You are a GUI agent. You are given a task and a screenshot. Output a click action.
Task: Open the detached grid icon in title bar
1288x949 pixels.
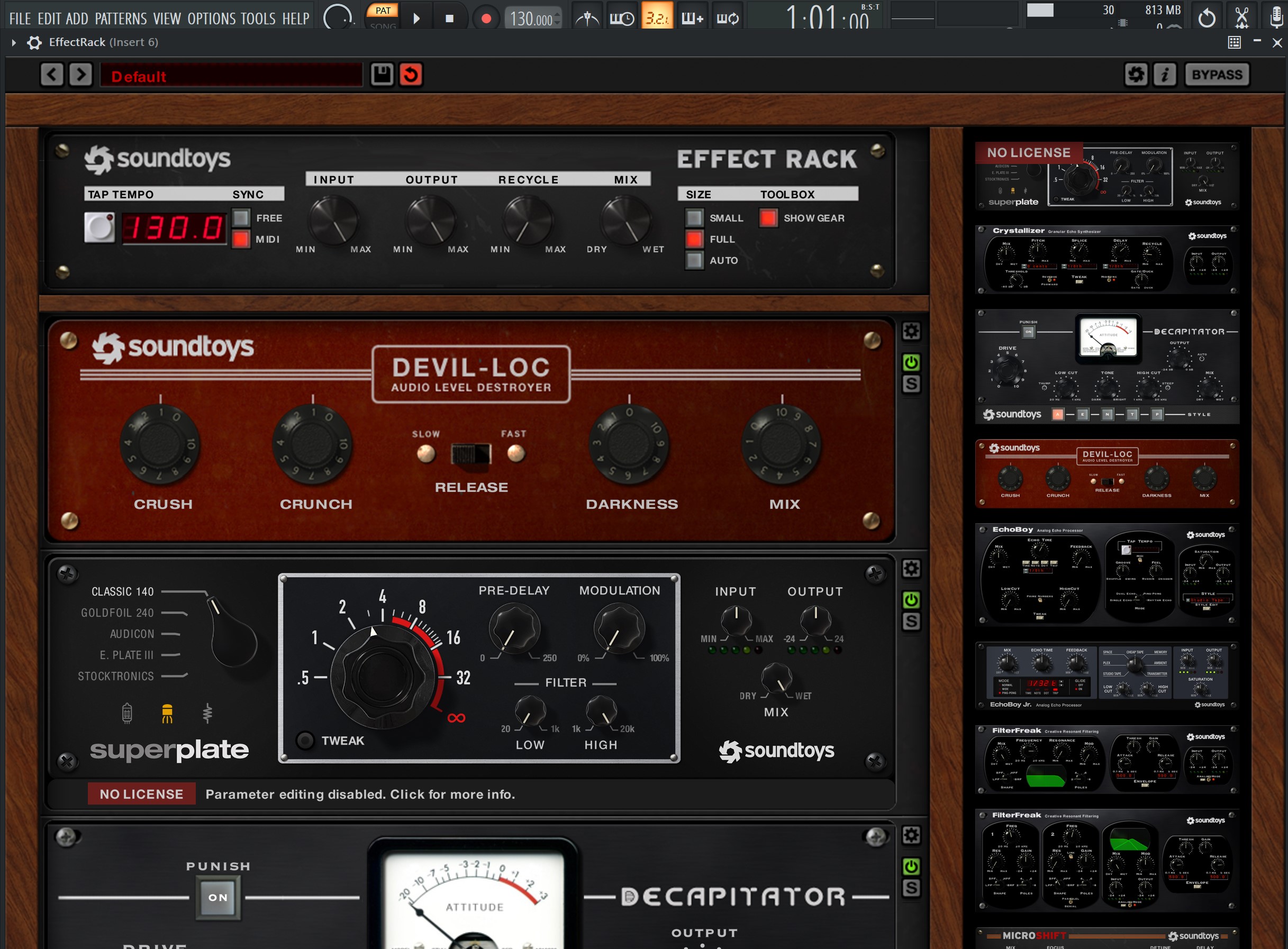pyautogui.click(x=1234, y=42)
